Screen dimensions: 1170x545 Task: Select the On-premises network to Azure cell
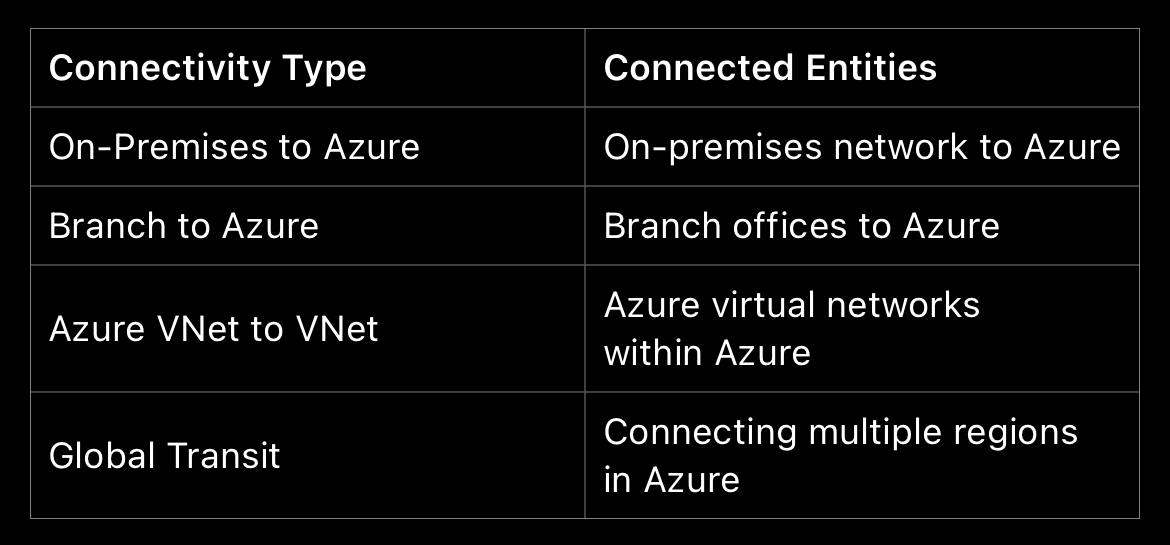[861, 147]
